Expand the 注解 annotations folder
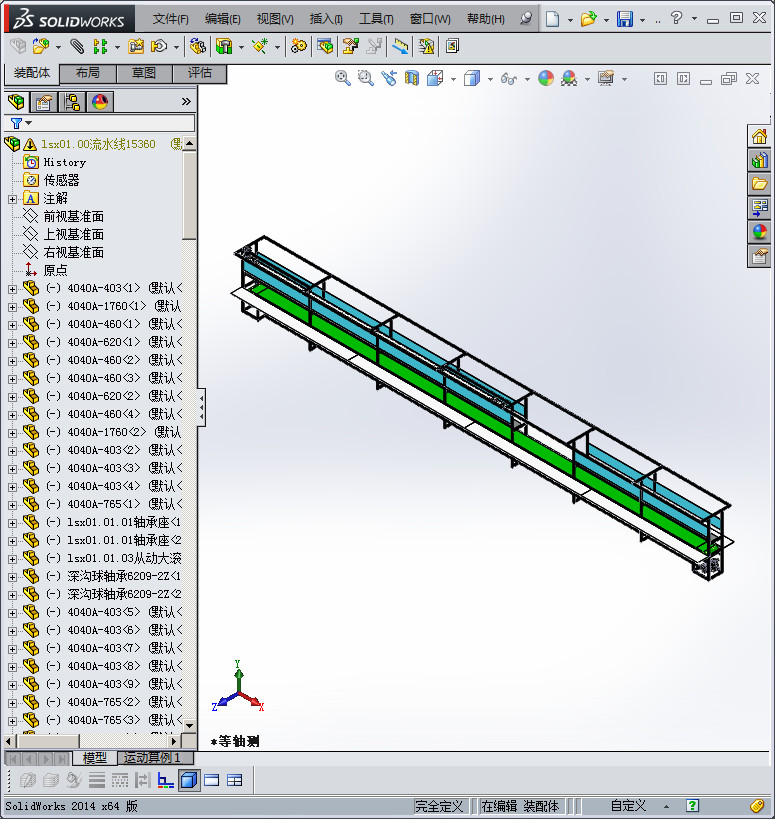The width and height of the screenshot is (775, 819). click(13, 199)
